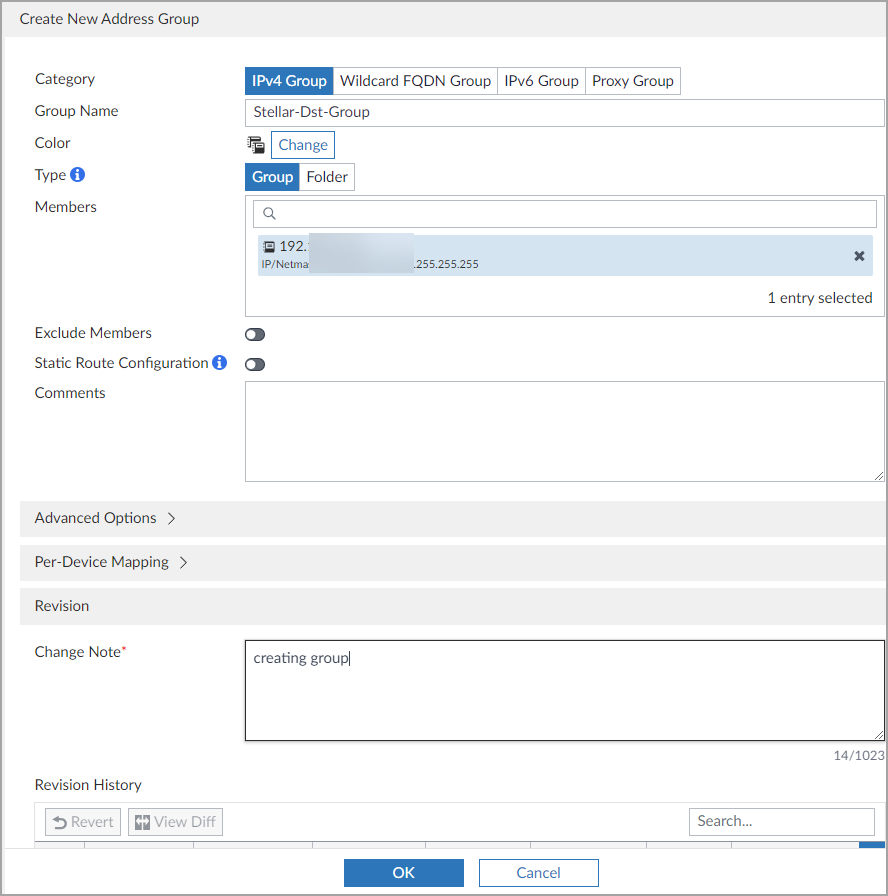Click the search magnifier icon in Members

coord(269,214)
